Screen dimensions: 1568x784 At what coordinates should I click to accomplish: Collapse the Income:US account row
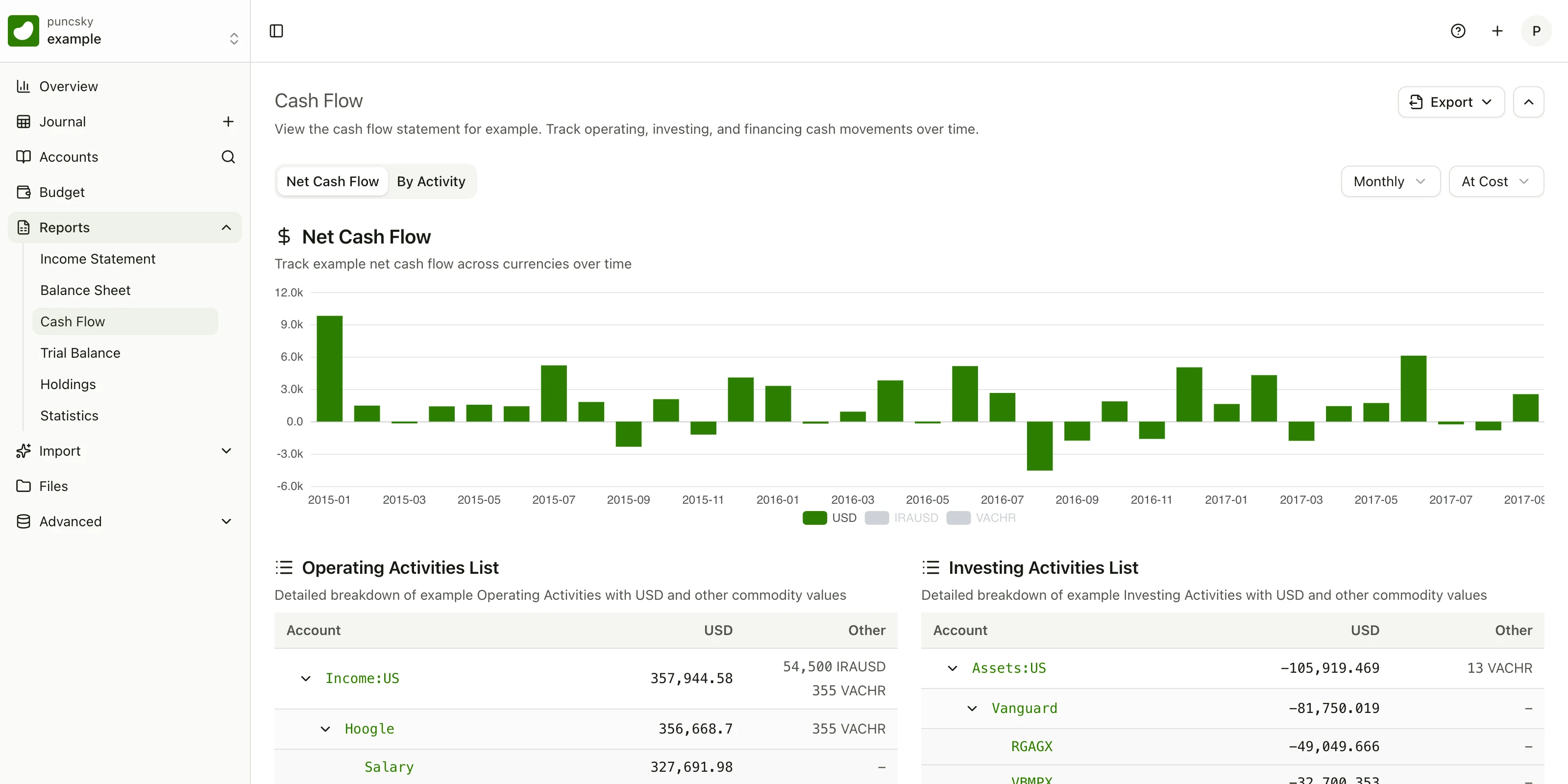coord(306,679)
